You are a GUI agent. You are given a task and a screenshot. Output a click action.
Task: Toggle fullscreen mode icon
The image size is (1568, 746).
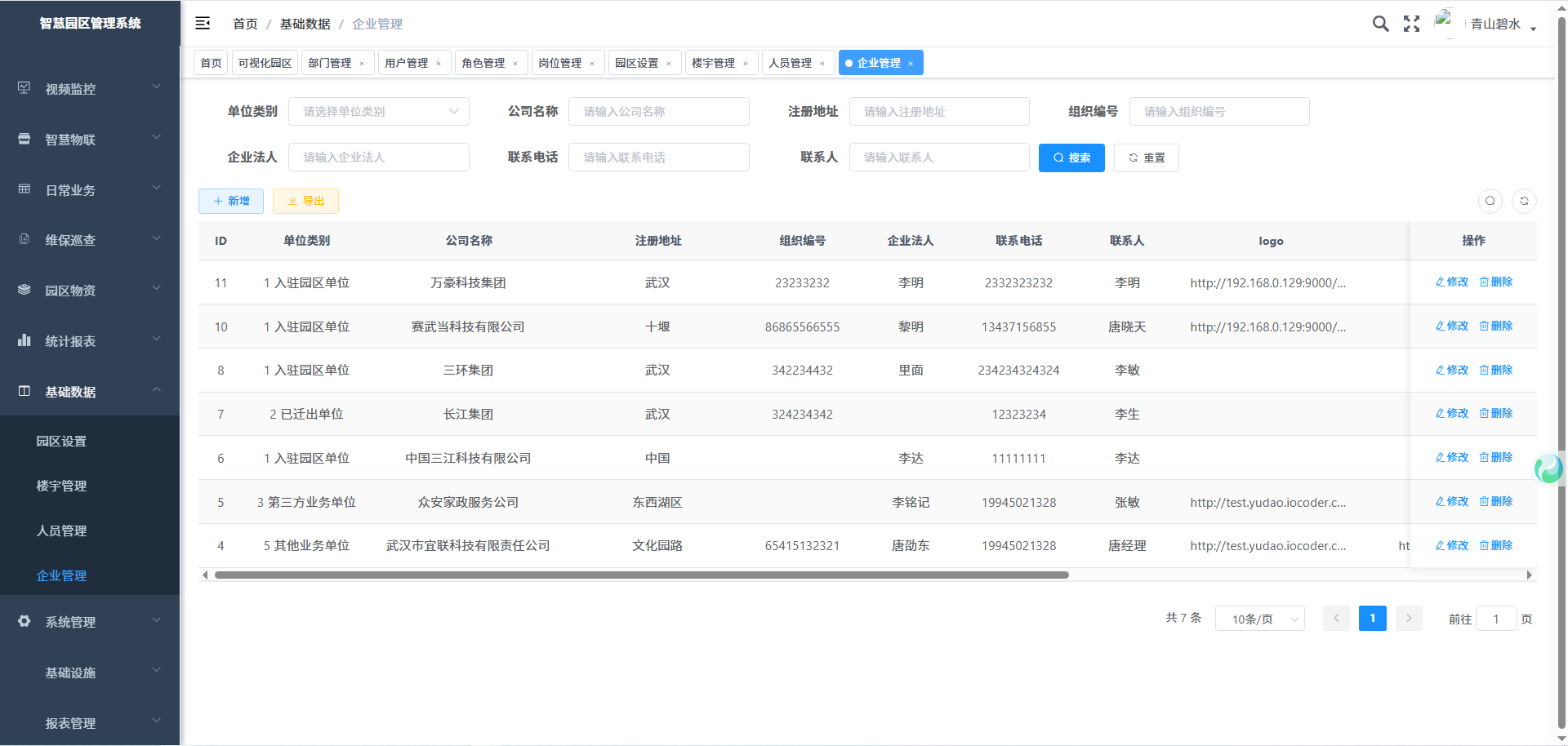[x=1411, y=24]
